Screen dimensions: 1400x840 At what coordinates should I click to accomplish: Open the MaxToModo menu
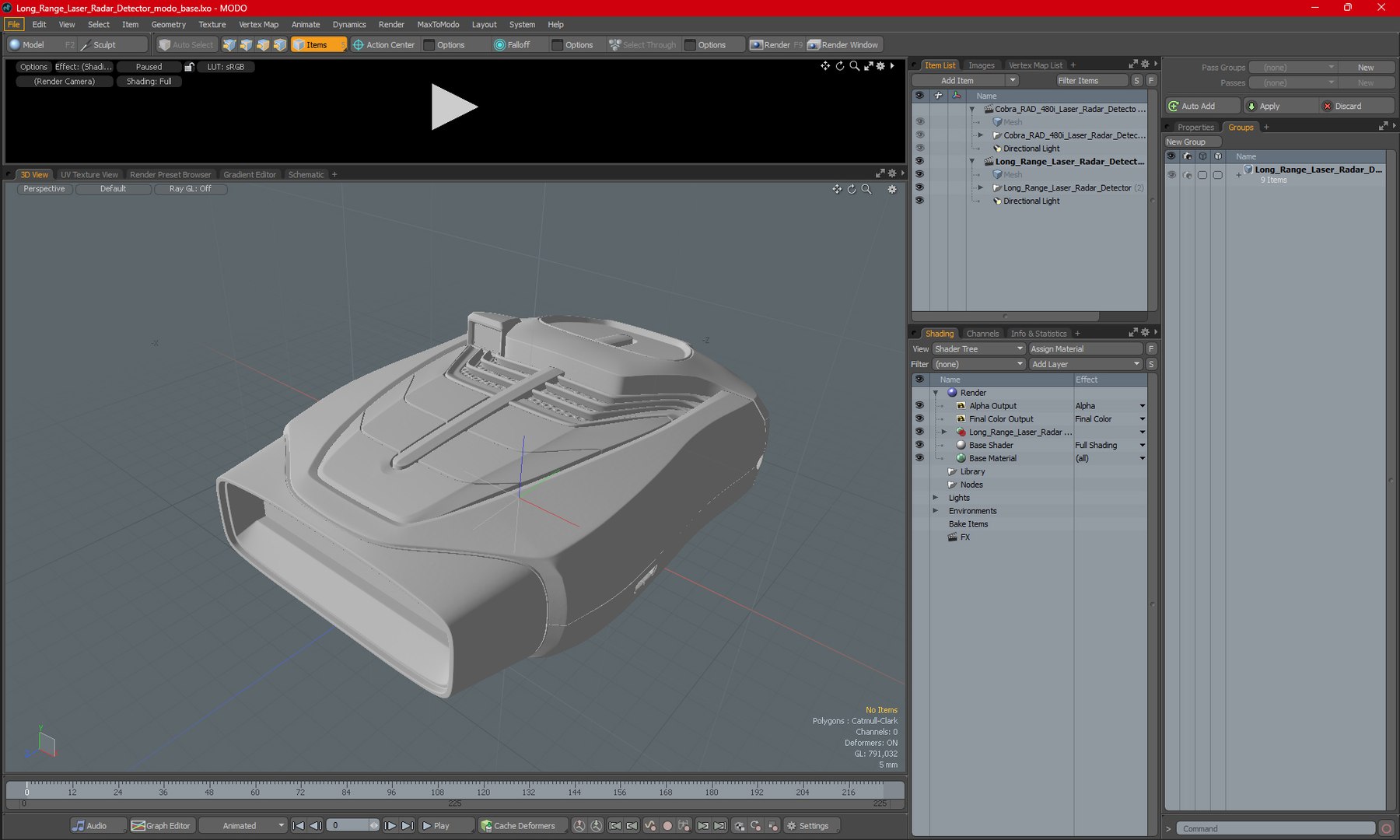click(x=438, y=25)
